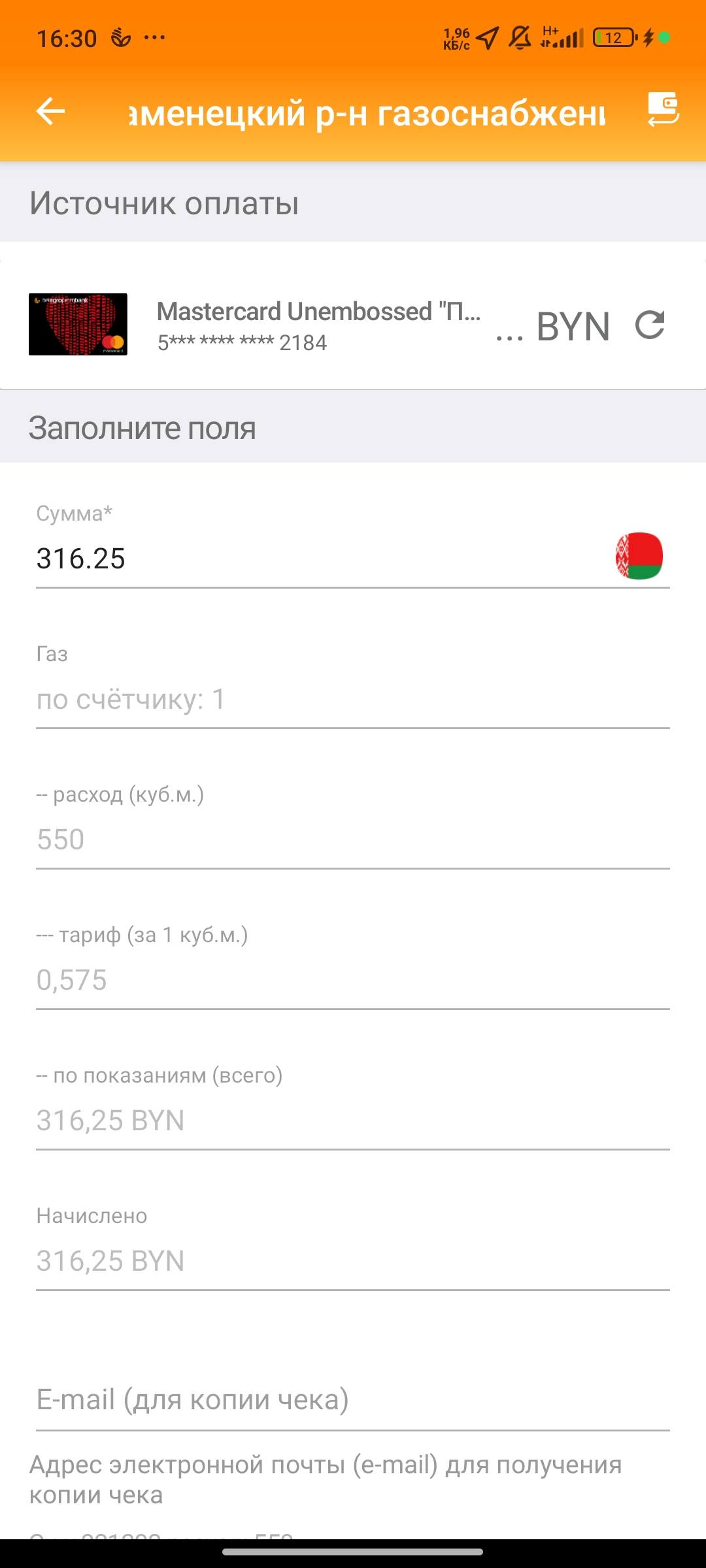Tap the masked card number 2184
This screenshot has height=1568, width=706.
pos(242,343)
